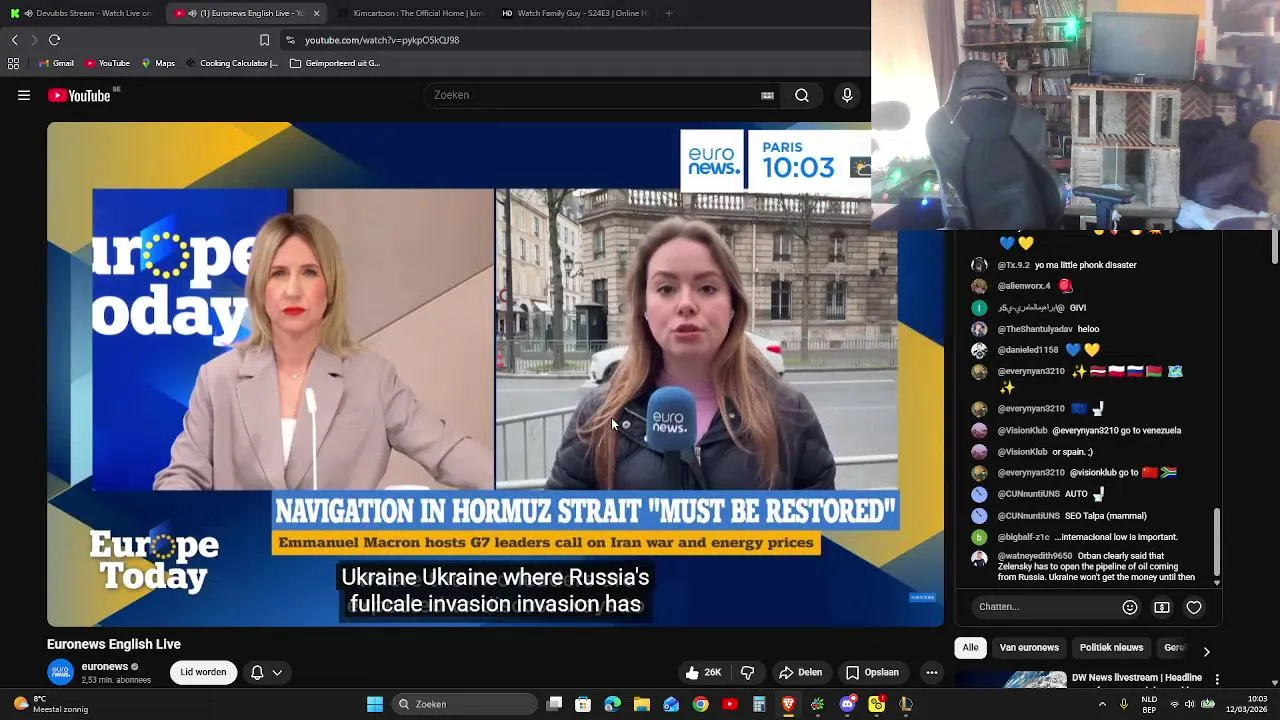1280x720 pixels.
Task: Select the Van euronews filter chip
Action: point(1029,648)
